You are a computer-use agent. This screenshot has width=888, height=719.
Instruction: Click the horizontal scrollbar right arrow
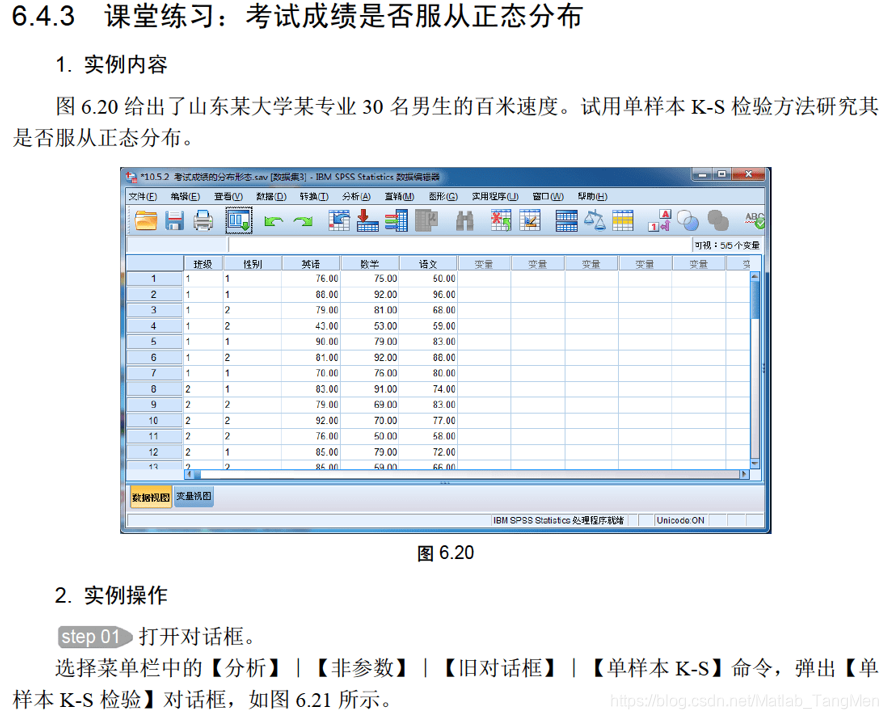pos(744,474)
